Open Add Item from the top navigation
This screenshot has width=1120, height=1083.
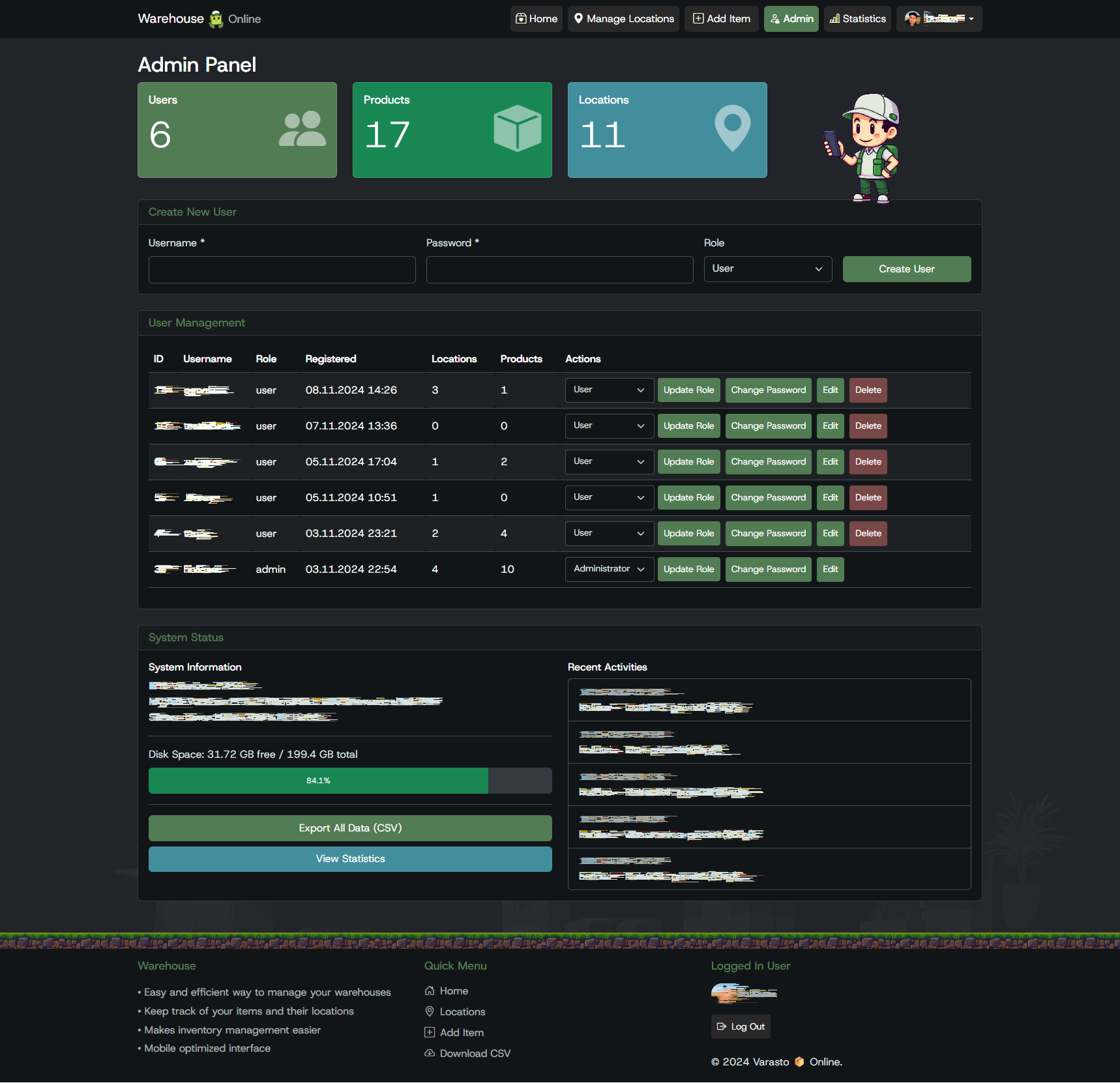coord(721,19)
